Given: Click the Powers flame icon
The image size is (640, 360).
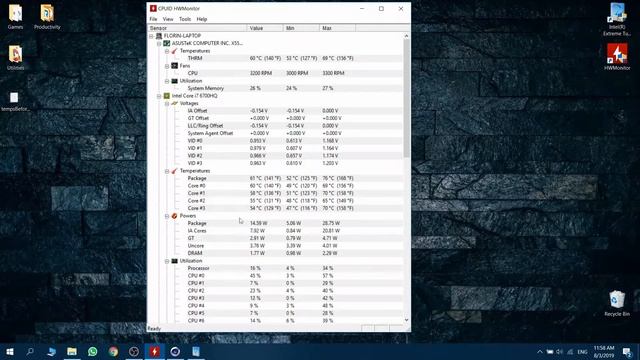Looking at the screenshot, I should click(174, 216).
